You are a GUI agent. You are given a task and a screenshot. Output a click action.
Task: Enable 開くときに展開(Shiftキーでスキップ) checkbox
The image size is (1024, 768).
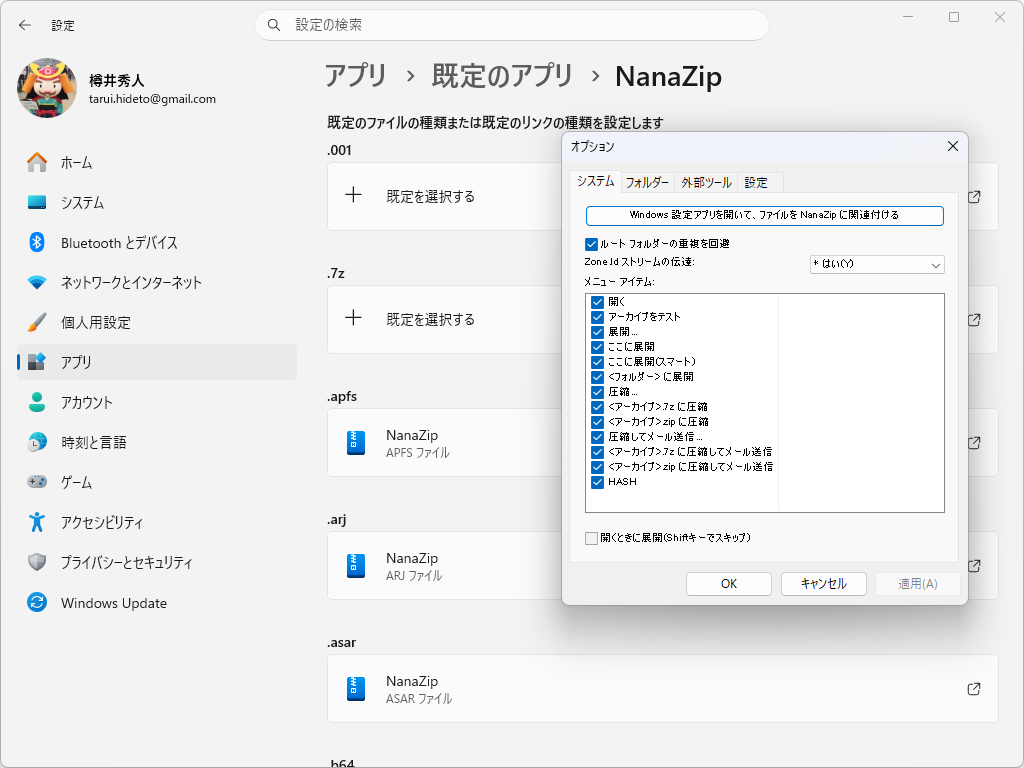(592, 538)
